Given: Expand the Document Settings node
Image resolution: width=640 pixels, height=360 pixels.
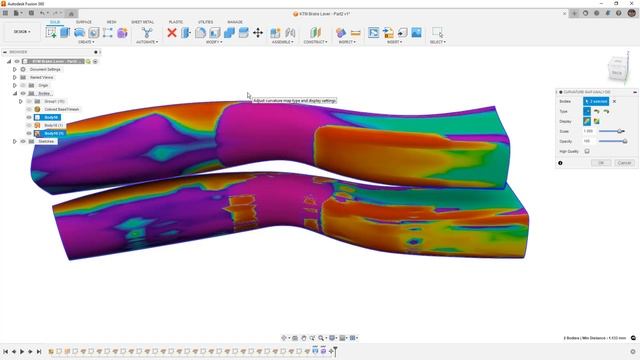Looking at the screenshot, I should pyautogui.click(x=15, y=69).
